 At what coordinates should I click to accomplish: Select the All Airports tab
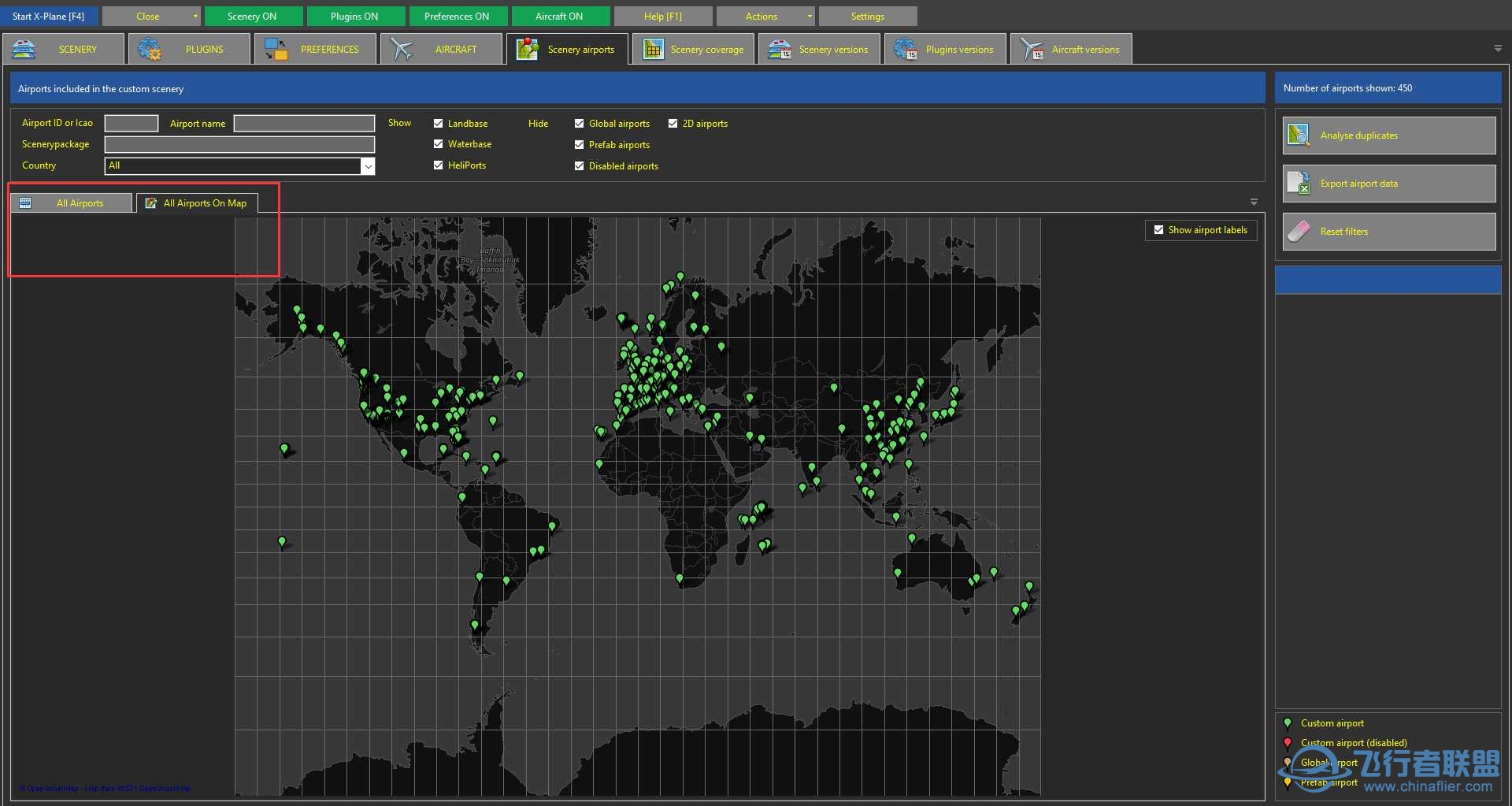pyautogui.click(x=72, y=203)
